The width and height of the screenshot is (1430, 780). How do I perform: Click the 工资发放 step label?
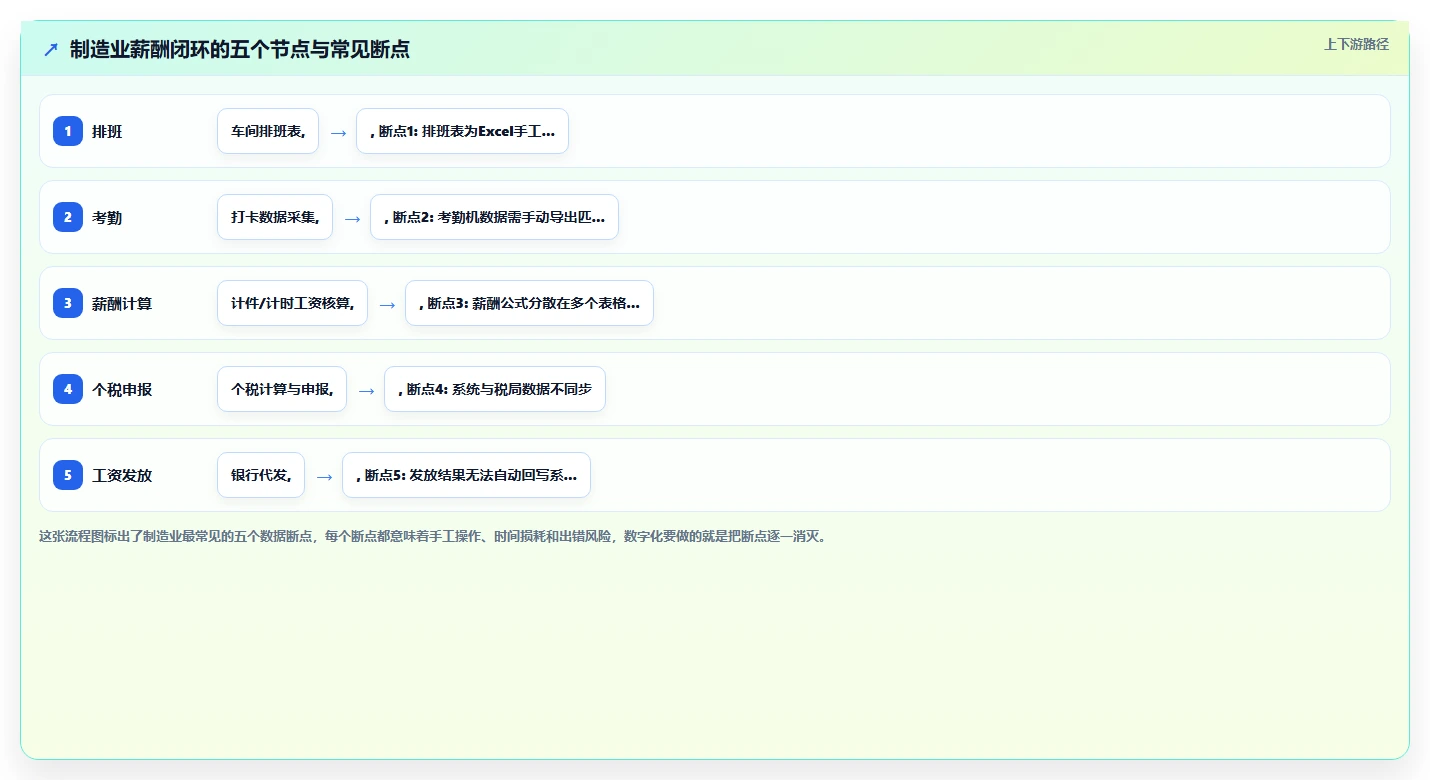tap(122, 475)
